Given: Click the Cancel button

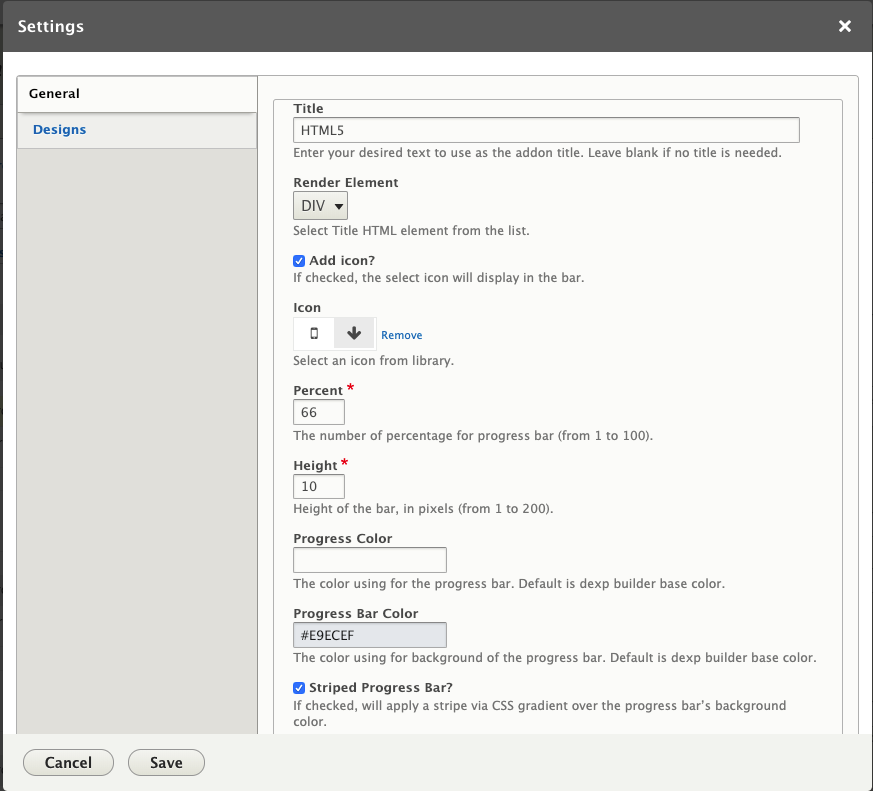Looking at the screenshot, I should (68, 763).
